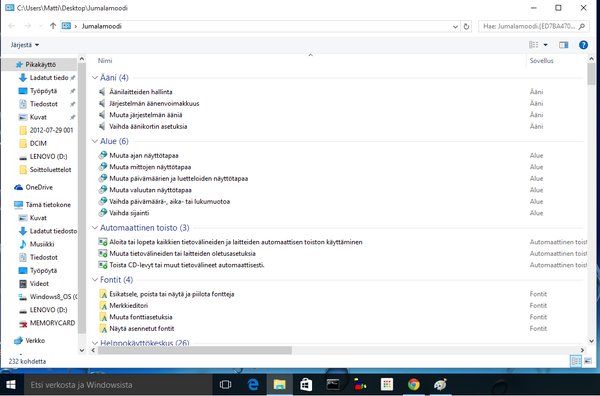
Task: Collapse the Fontit (4) group
Action: click(95, 280)
